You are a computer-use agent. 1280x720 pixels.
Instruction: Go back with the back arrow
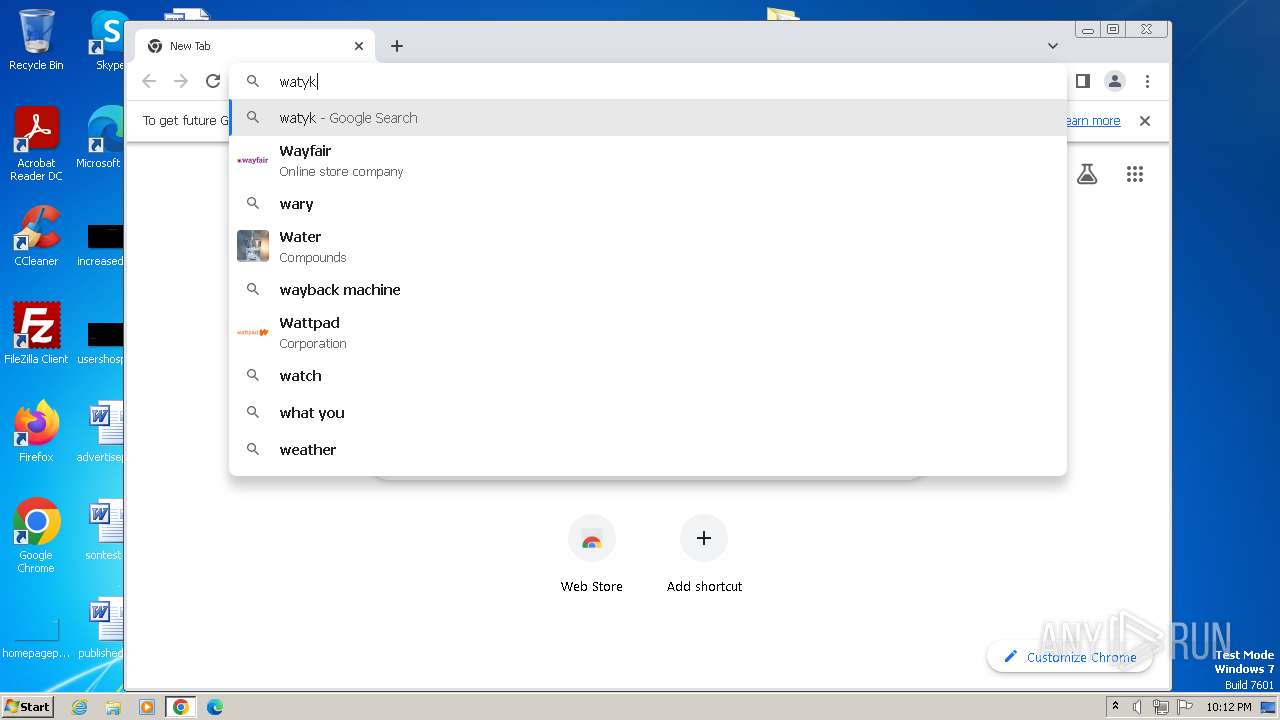point(149,81)
